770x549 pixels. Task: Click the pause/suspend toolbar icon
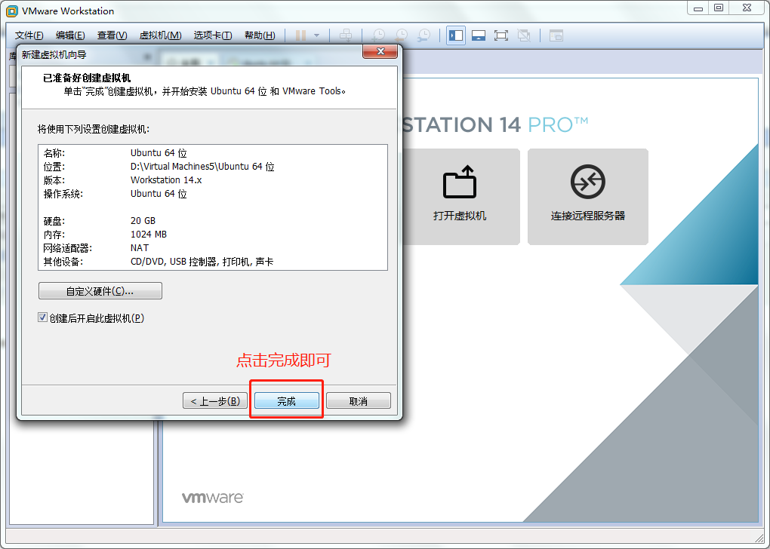click(301, 35)
